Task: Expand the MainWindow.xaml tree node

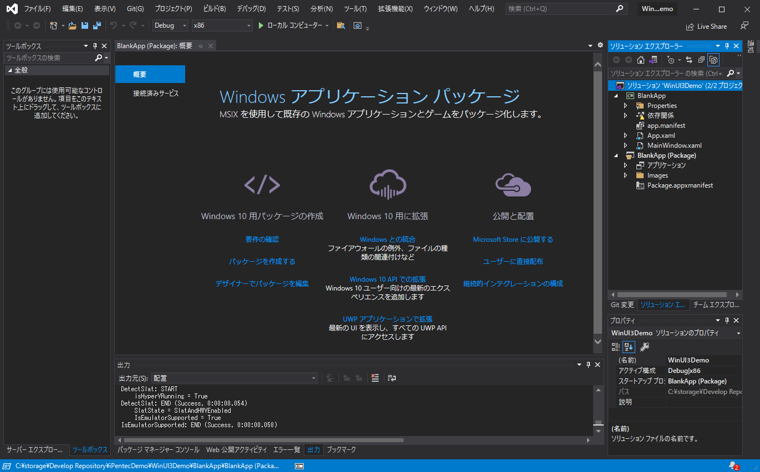Action: (625, 145)
